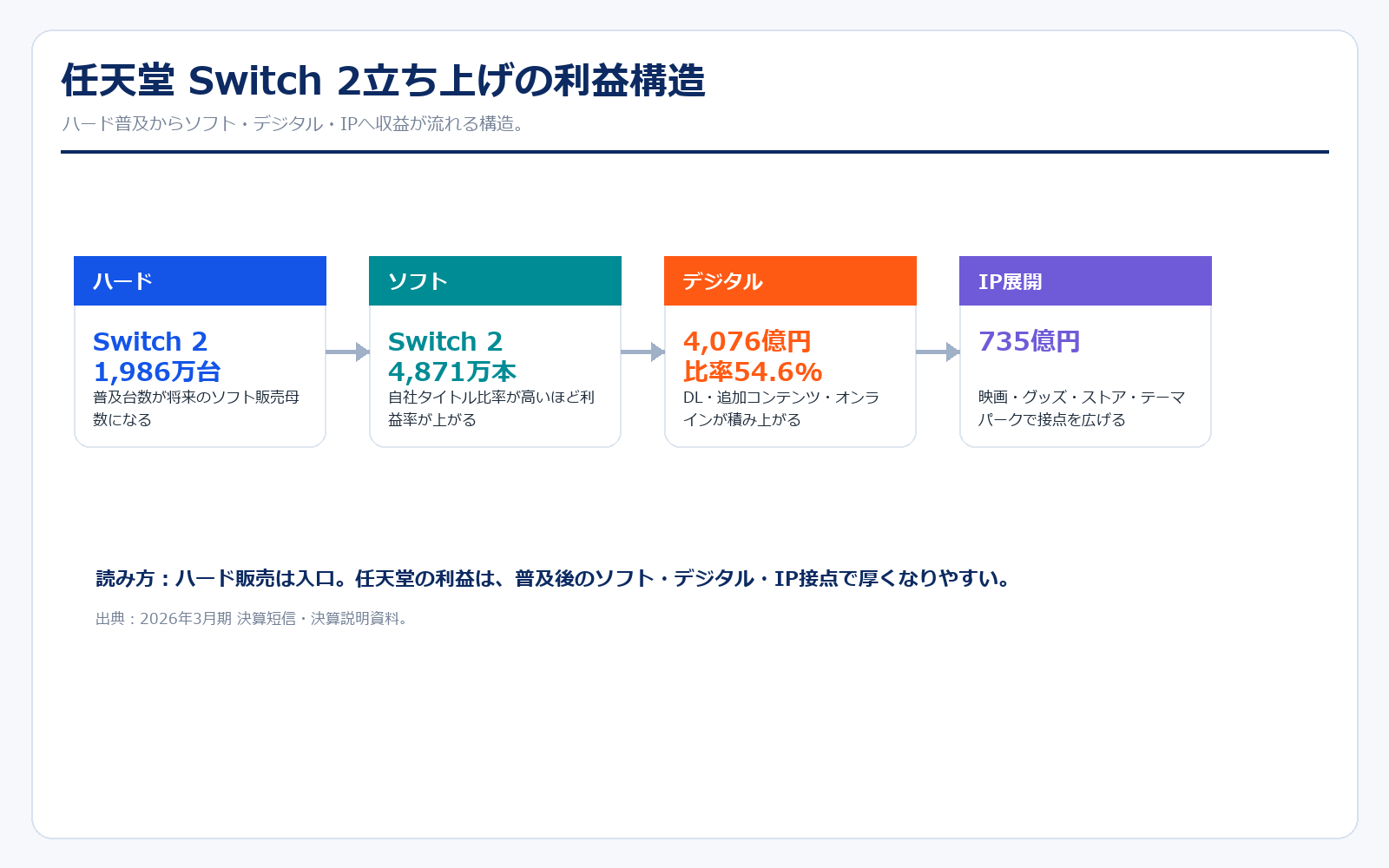Select the blue ハード card header
This screenshot has width=1389, height=868.
(x=200, y=280)
